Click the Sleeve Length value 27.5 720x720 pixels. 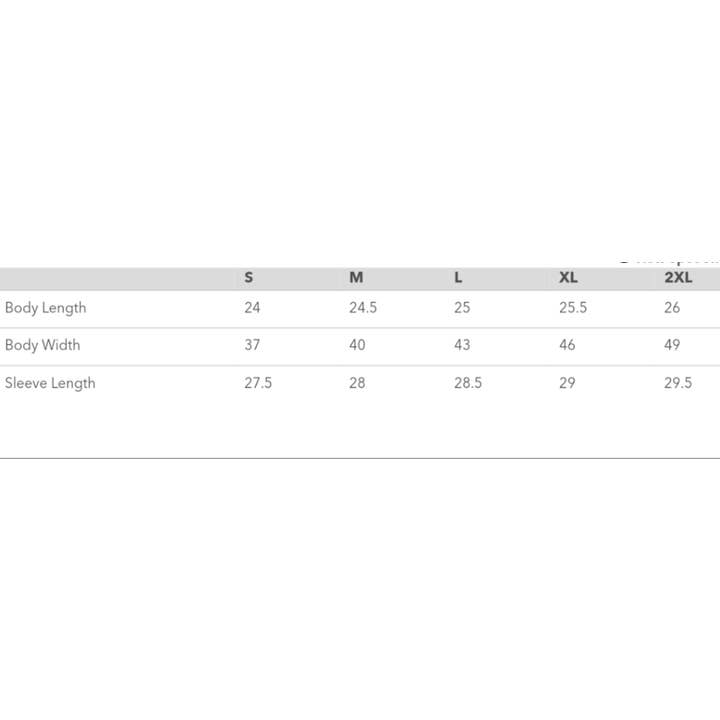coord(258,383)
